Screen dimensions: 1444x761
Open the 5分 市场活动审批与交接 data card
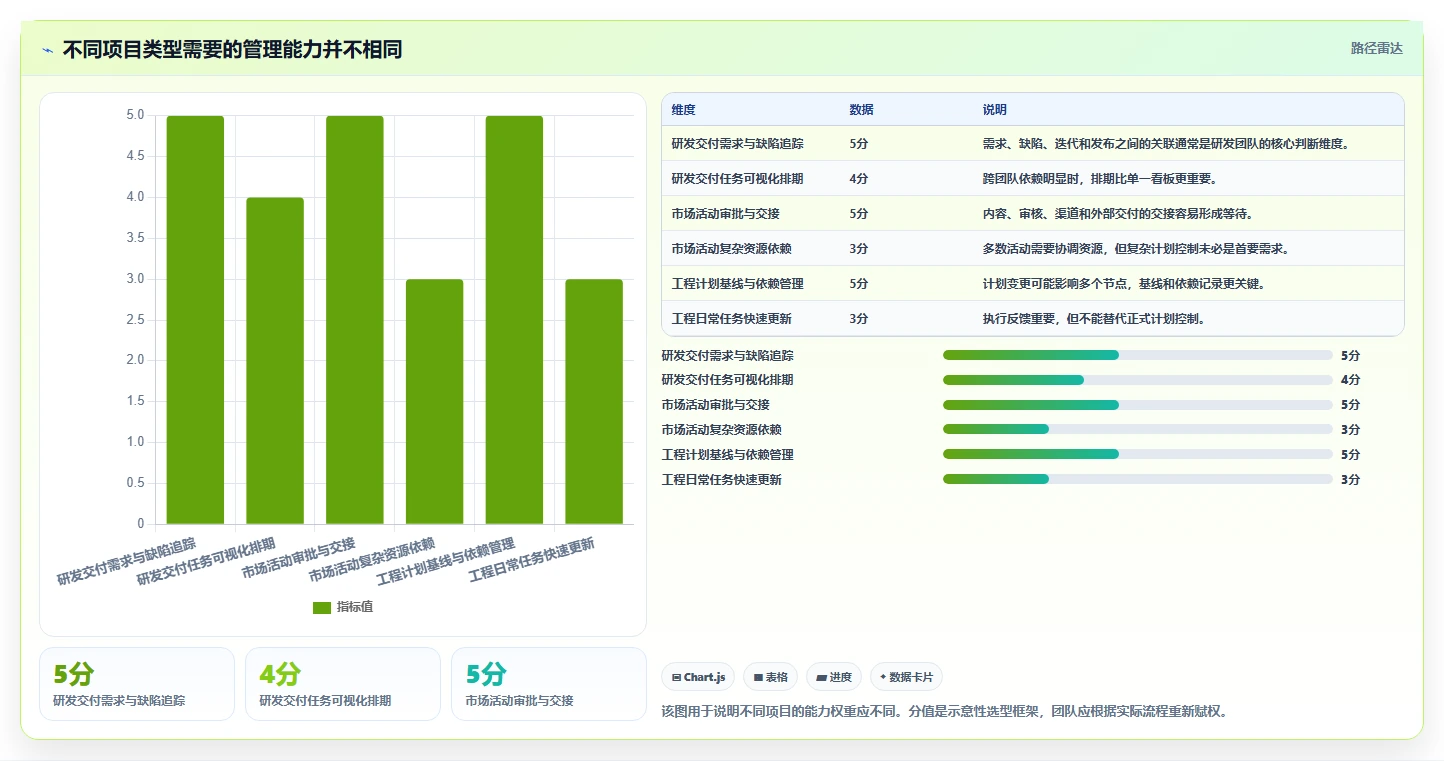(549, 684)
